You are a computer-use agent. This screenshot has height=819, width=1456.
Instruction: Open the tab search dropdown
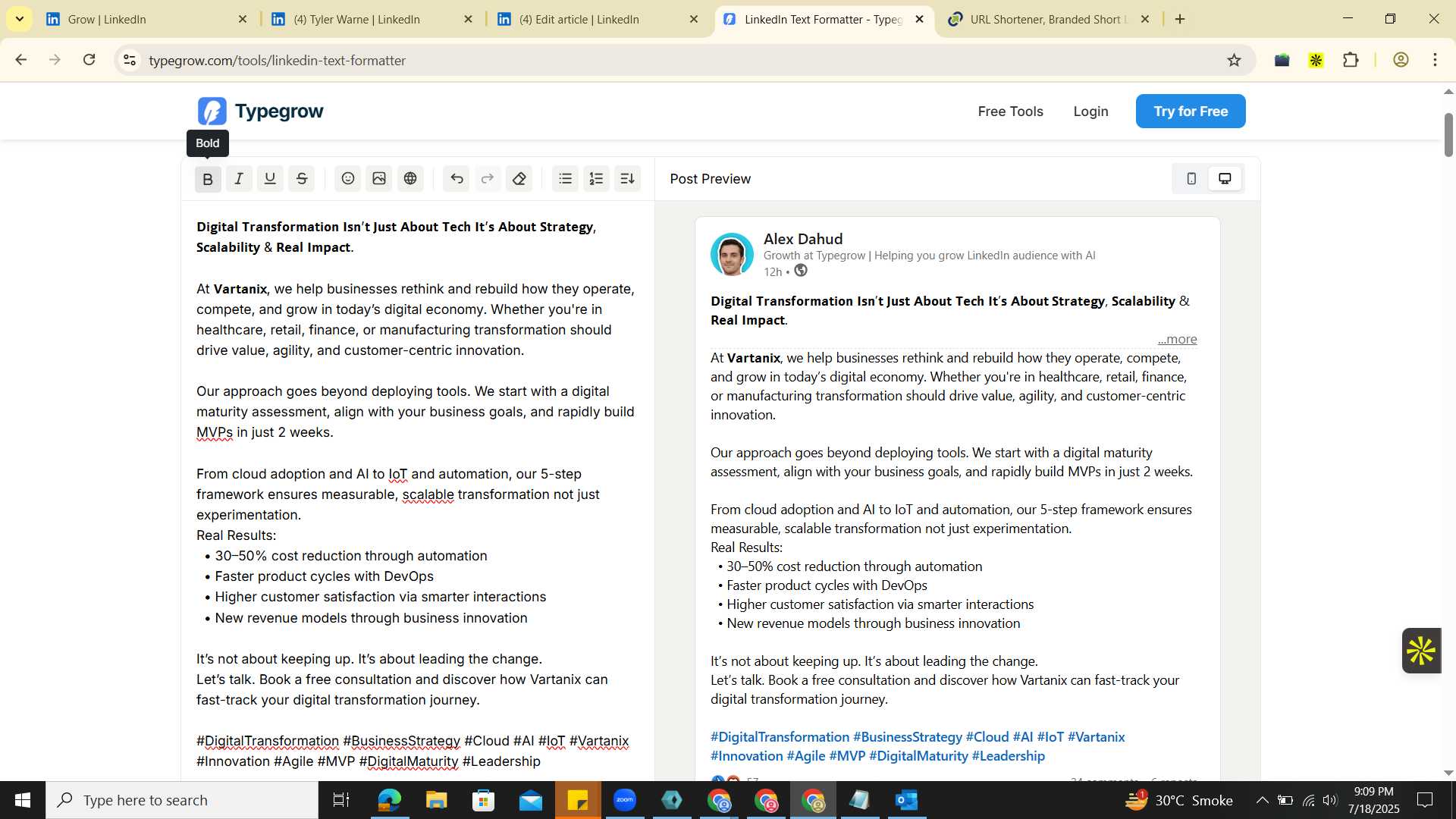(20, 19)
